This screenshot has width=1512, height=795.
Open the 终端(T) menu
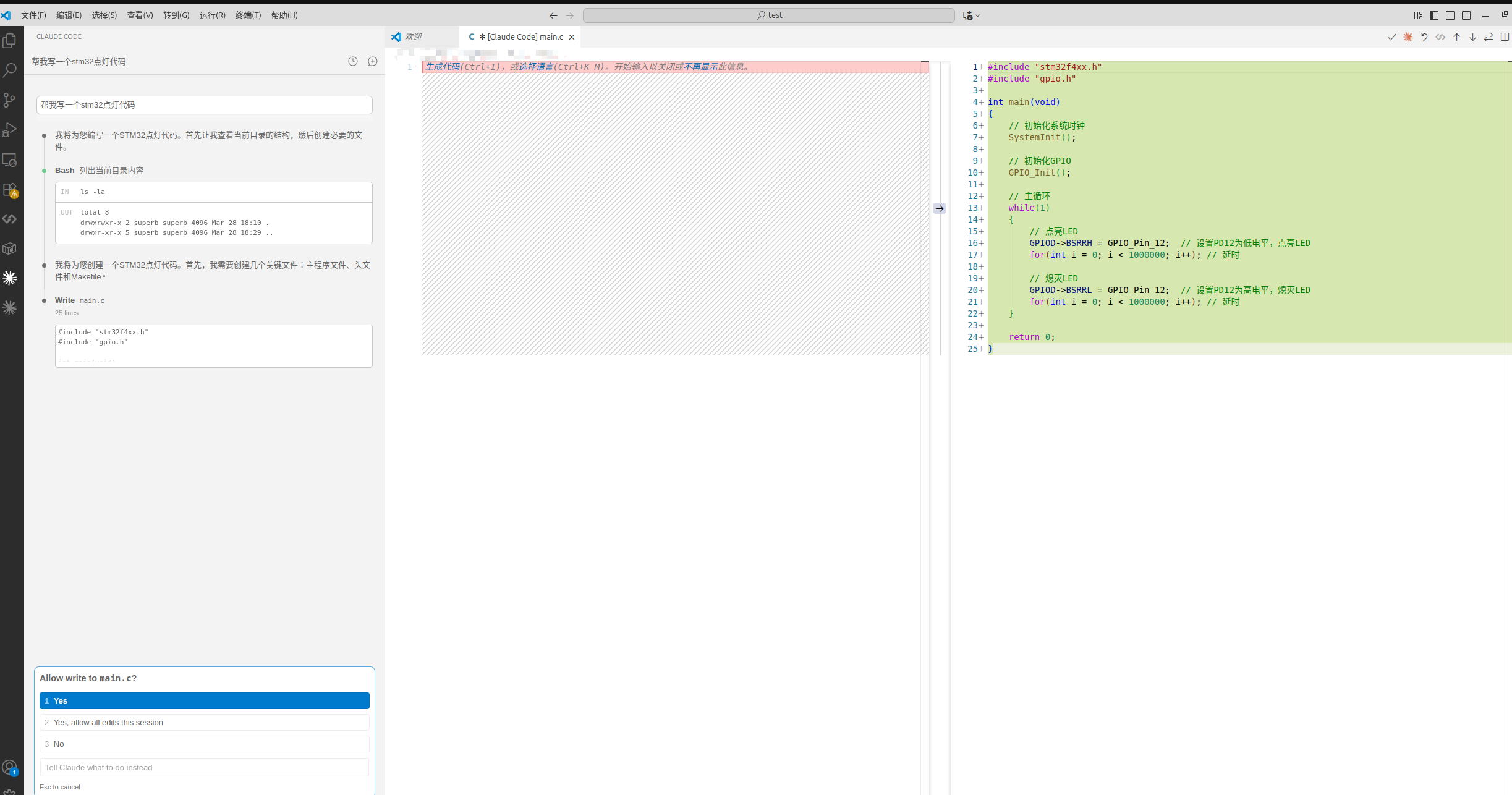[x=248, y=15]
